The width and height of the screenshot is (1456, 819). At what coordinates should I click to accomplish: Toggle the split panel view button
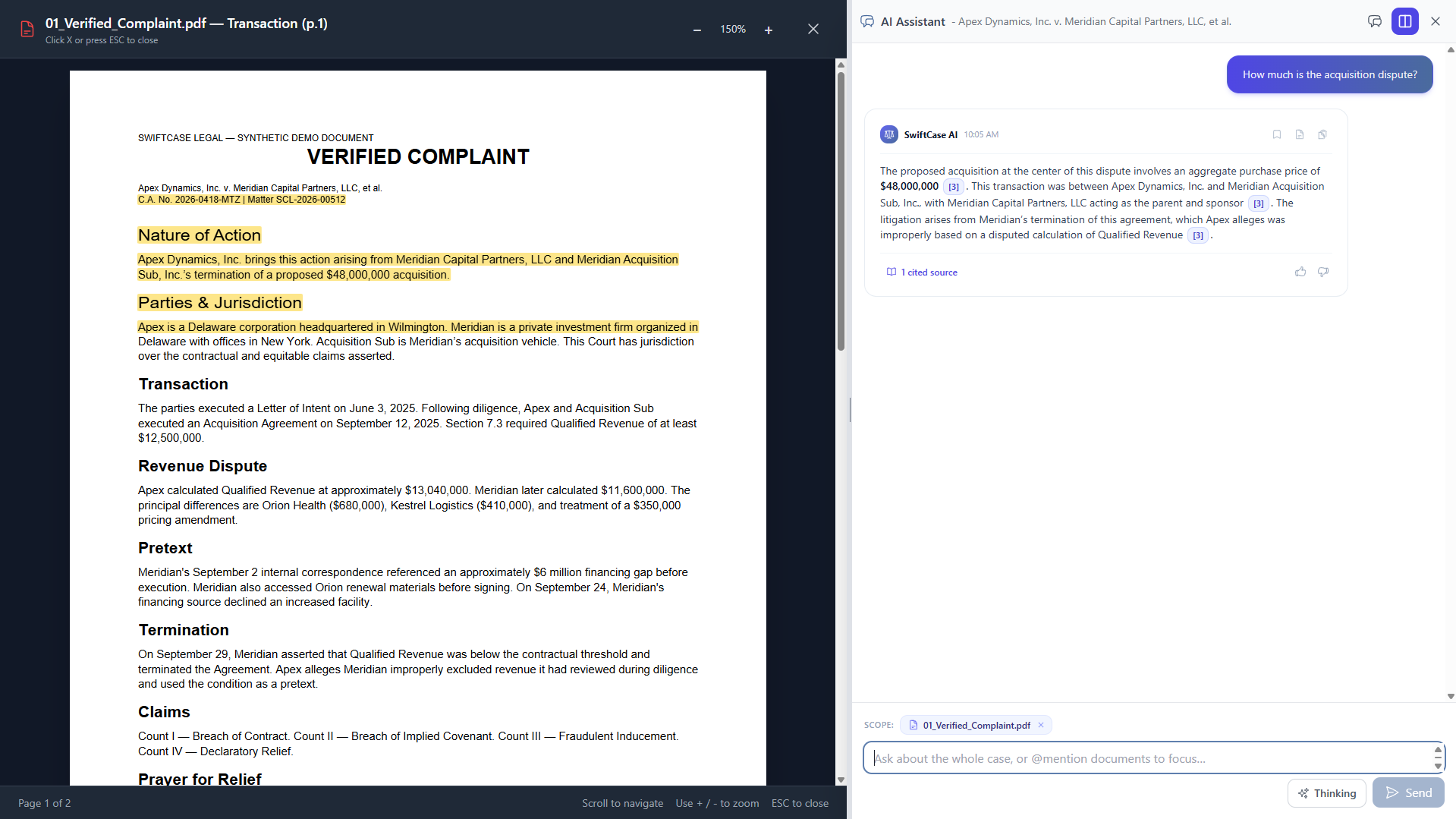pyautogui.click(x=1404, y=21)
